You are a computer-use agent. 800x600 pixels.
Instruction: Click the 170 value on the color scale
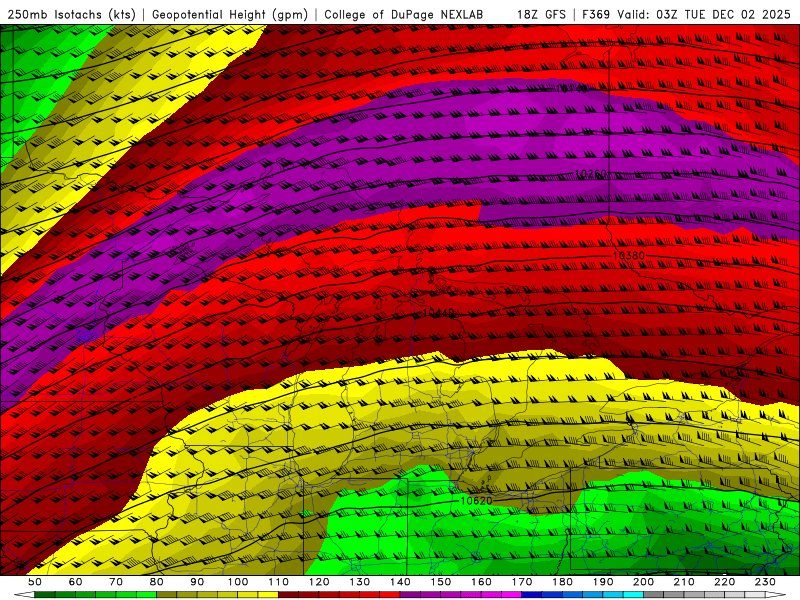[522, 582]
